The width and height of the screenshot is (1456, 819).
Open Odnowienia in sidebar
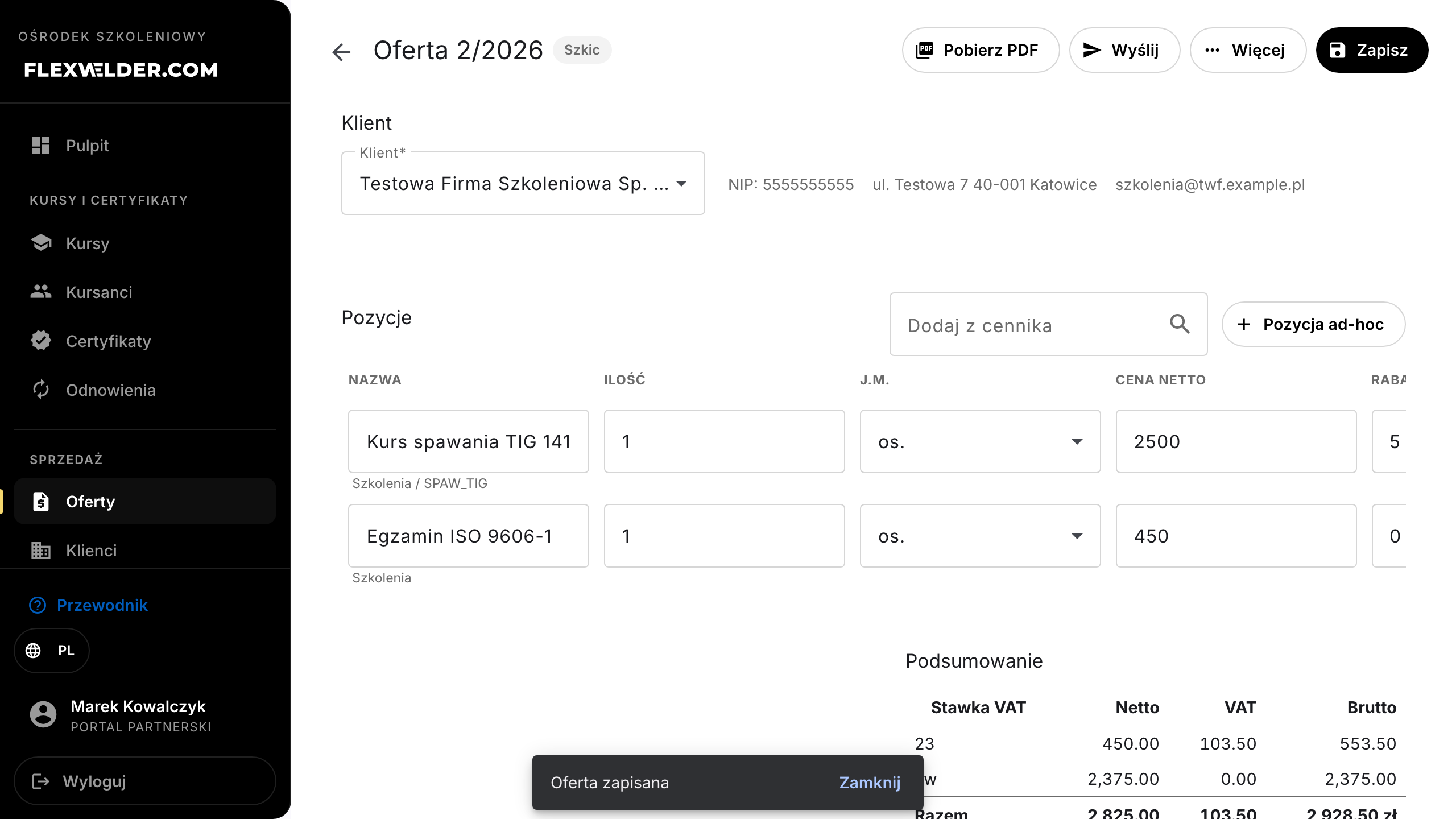[x=145, y=390]
